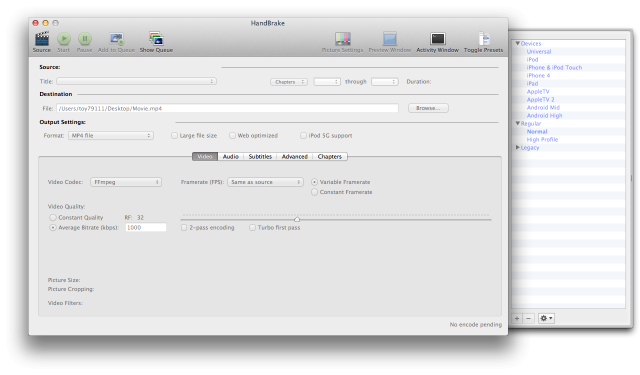Click the Pause encode icon
This screenshot has width=640, height=375.
coord(85,39)
